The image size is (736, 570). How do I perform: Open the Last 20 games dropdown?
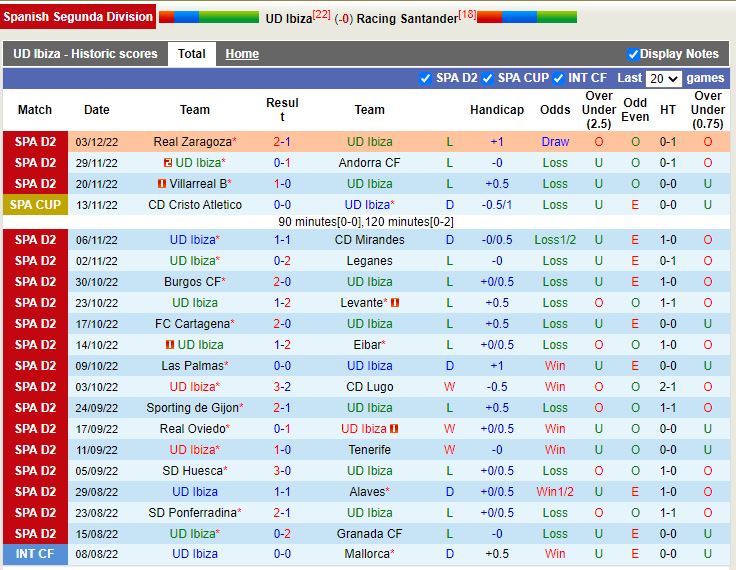(663, 78)
